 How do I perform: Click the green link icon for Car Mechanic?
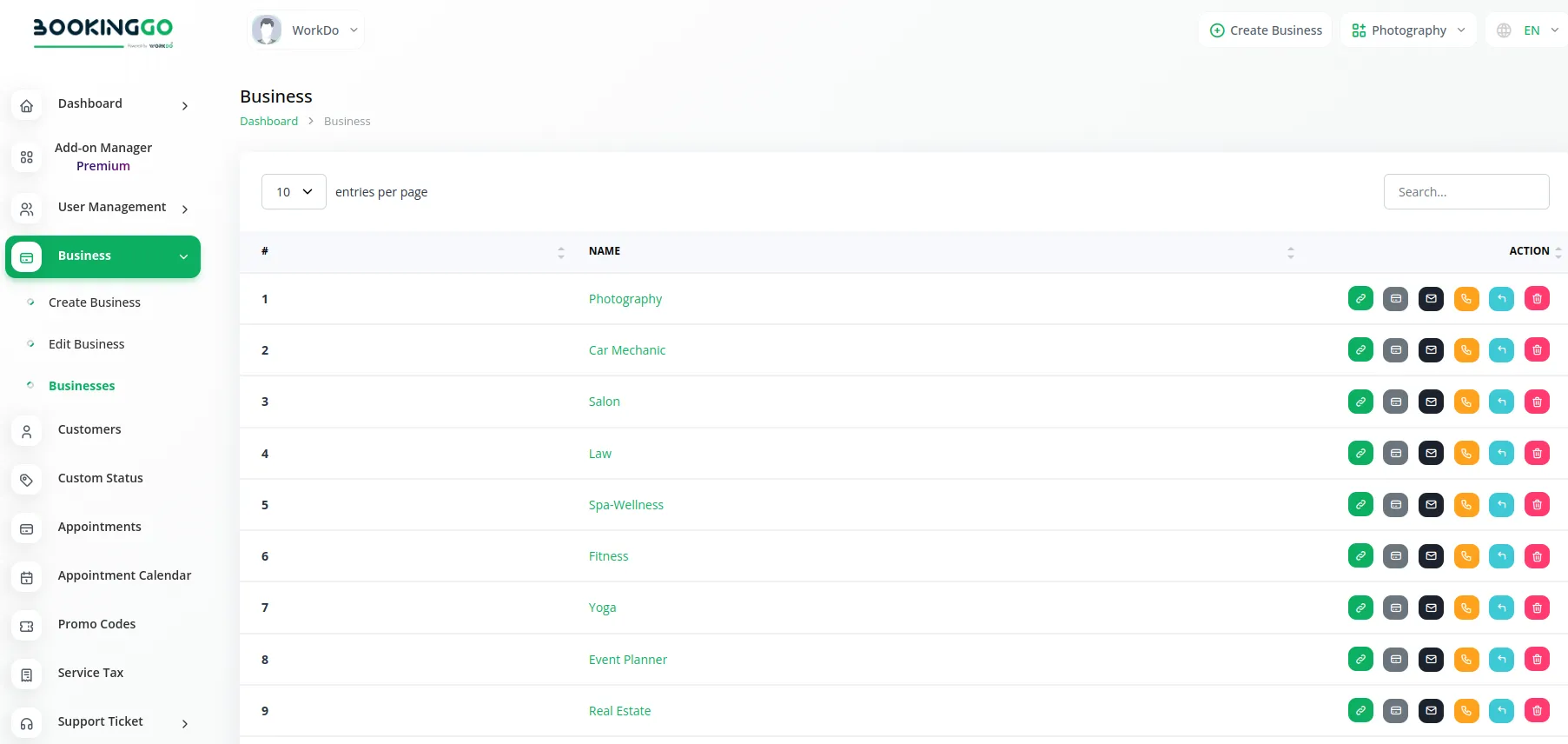pyautogui.click(x=1360, y=350)
